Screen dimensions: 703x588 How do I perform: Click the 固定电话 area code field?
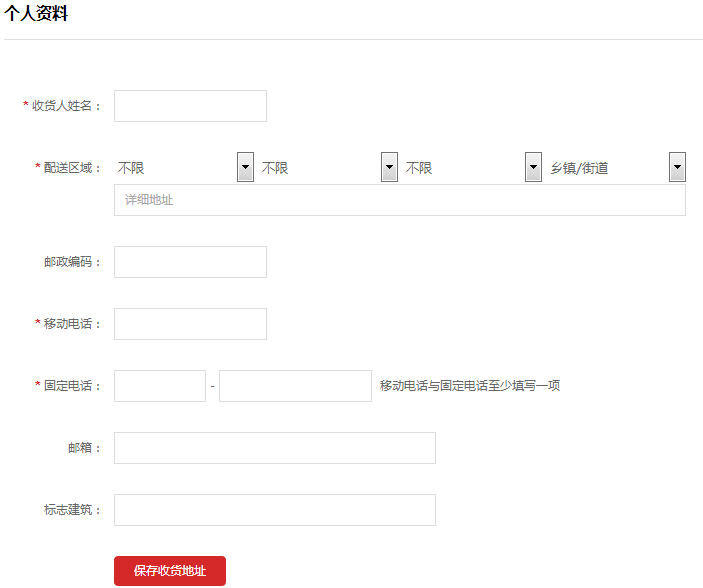click(x=160, y=386)
